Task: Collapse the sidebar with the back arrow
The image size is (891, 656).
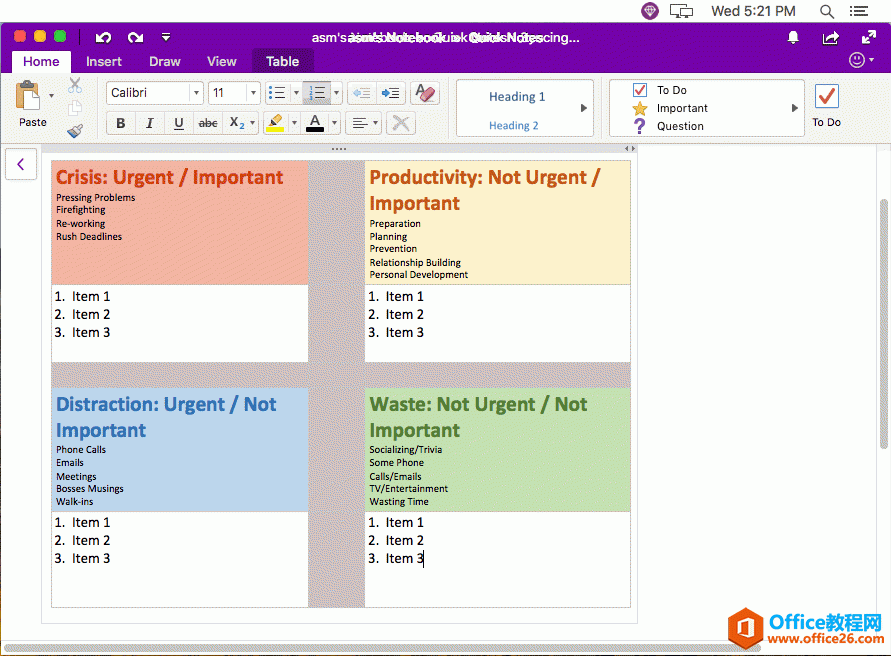Action: [x=21, y=164]
